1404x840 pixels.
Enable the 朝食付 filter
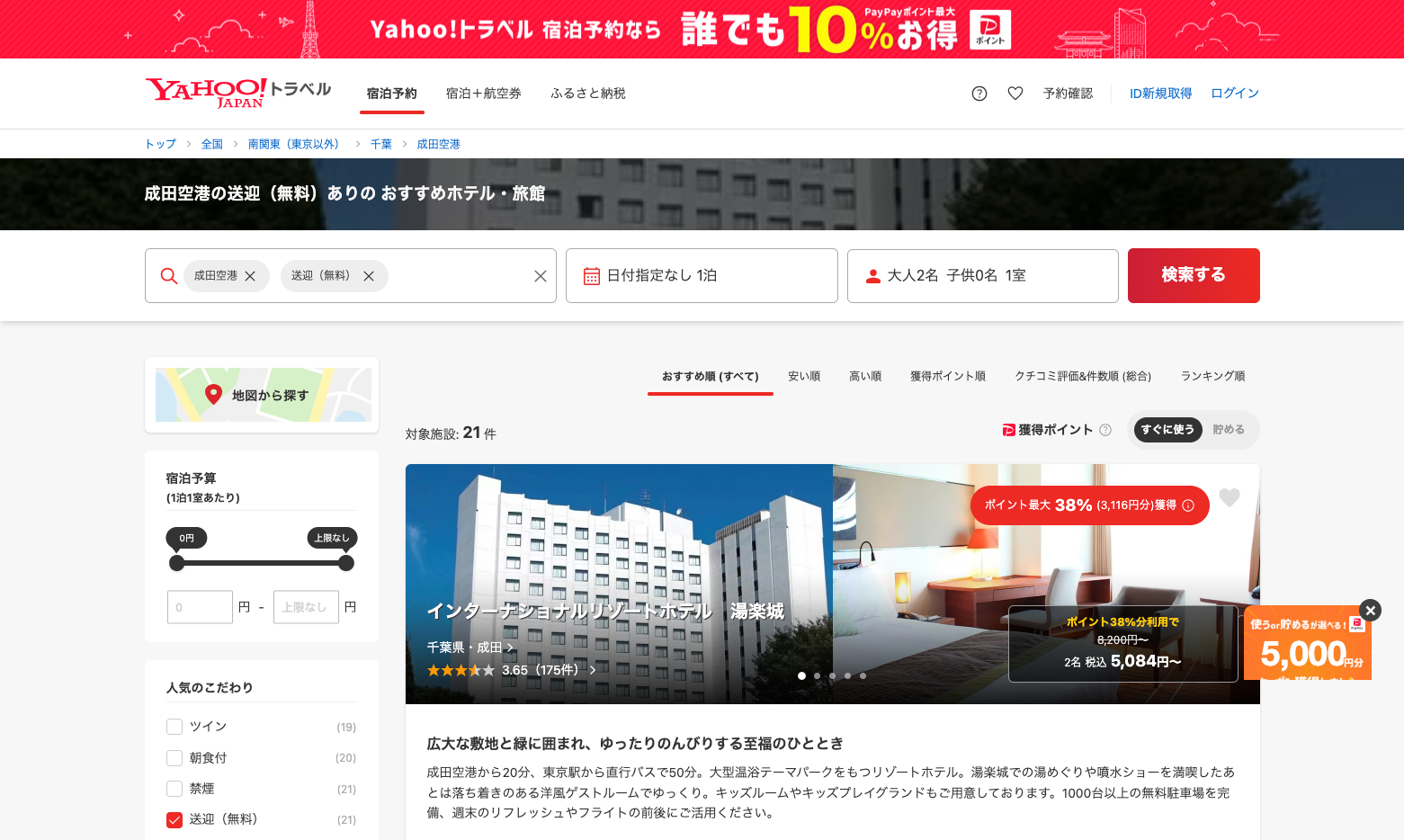coord(174,757)
